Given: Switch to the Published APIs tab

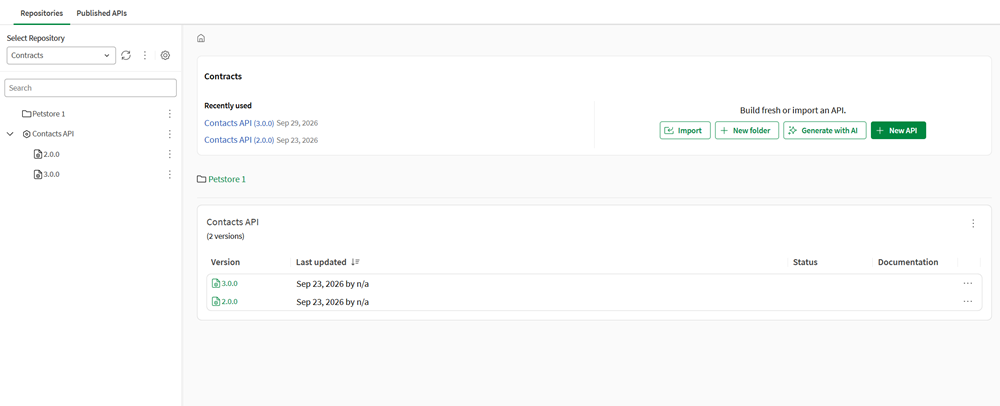Looking at the screenshot, I should pos(101,13).
